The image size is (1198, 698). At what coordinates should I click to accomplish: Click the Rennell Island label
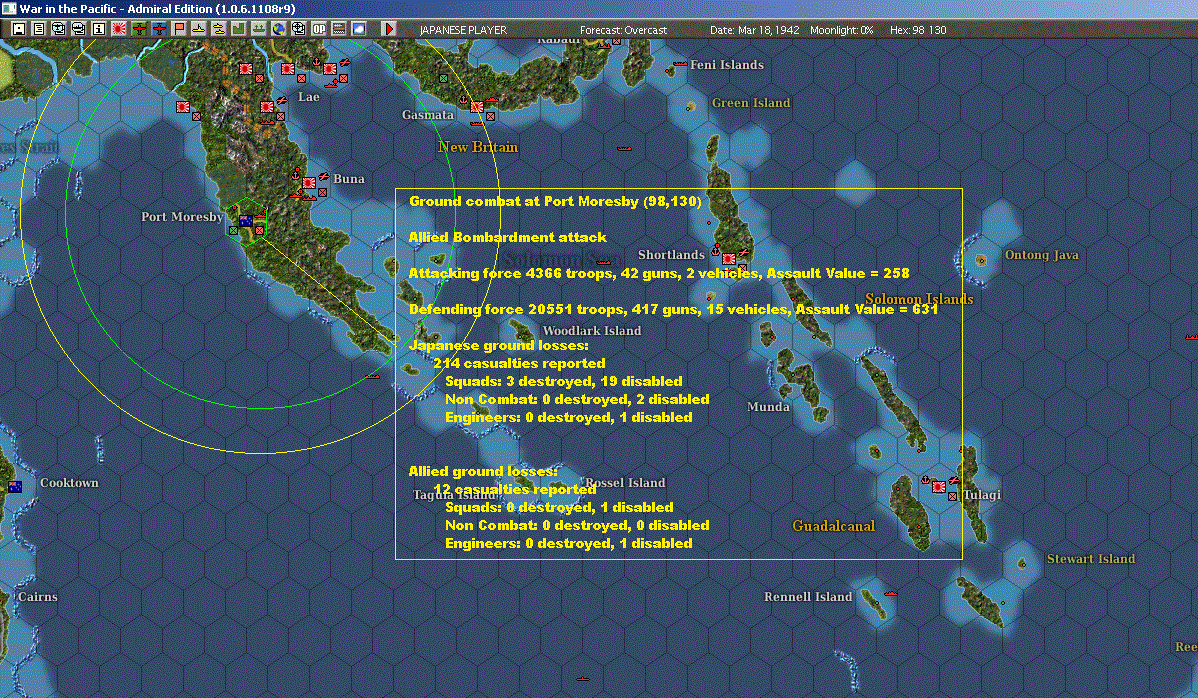tap(808, 597)
